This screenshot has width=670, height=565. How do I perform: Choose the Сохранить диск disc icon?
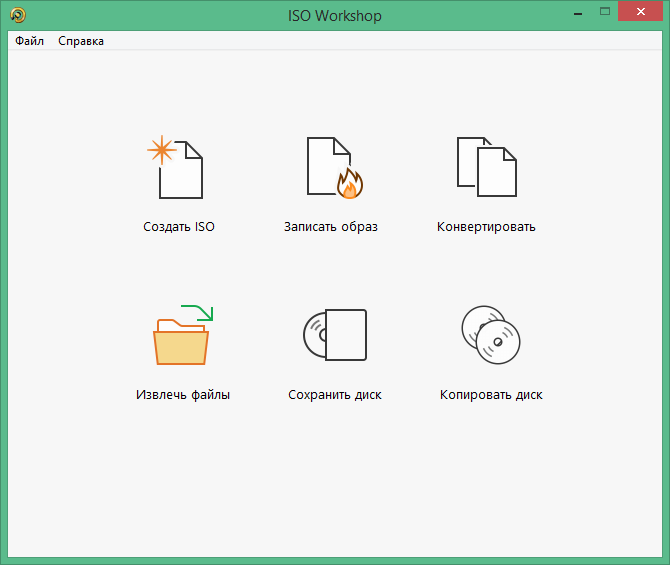[x=335, y=335]
